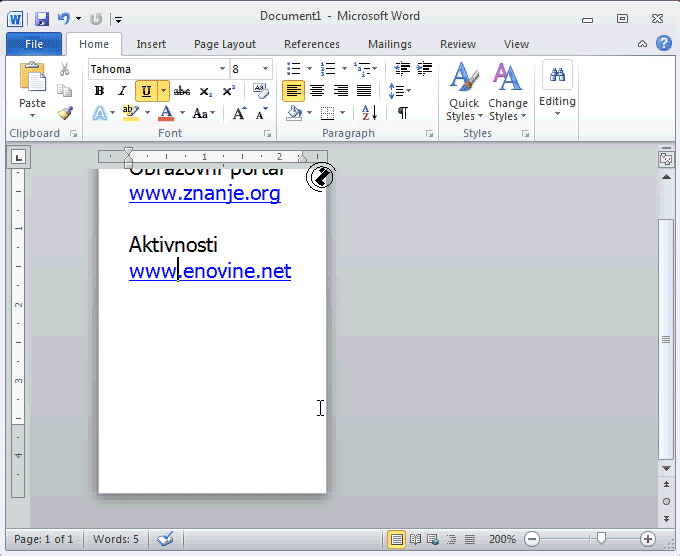Click the zoom slider handle
This screenshot has height=556, width=680.
pos(600,539)
